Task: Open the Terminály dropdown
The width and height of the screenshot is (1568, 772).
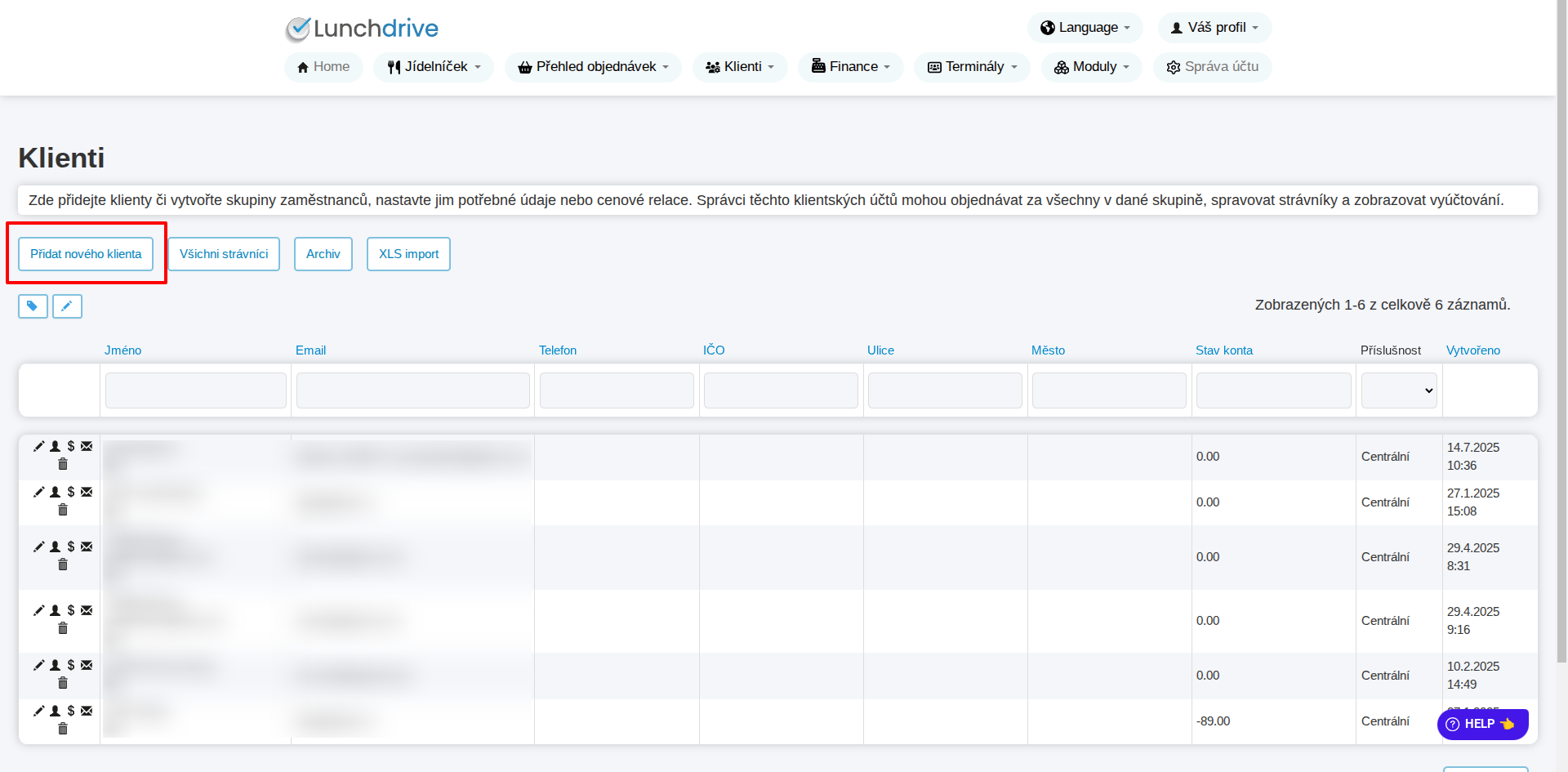Action: point(972,67)
